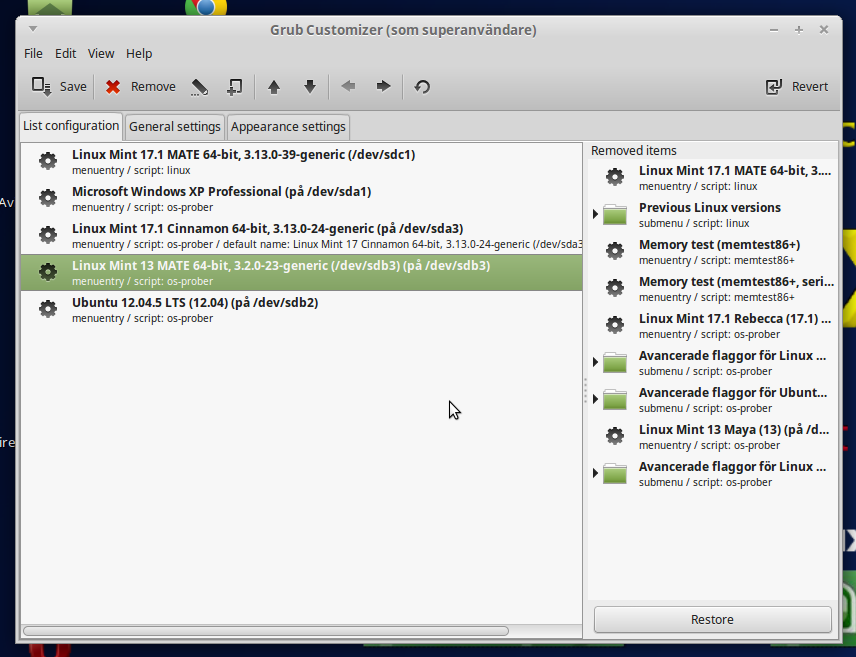Screen dimensions: 856x657
Task: Open window menu arrow in title bar
Action: click(33, 28)
